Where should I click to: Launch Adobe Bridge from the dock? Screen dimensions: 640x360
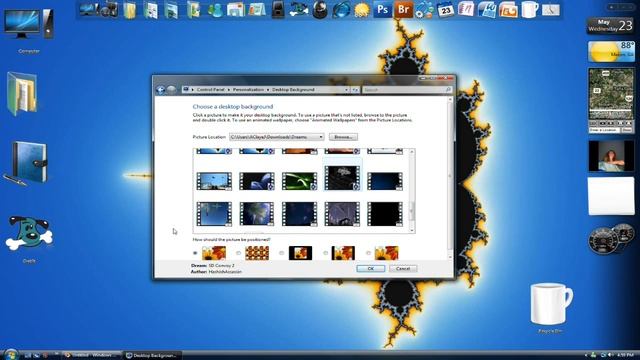point(403,10)
